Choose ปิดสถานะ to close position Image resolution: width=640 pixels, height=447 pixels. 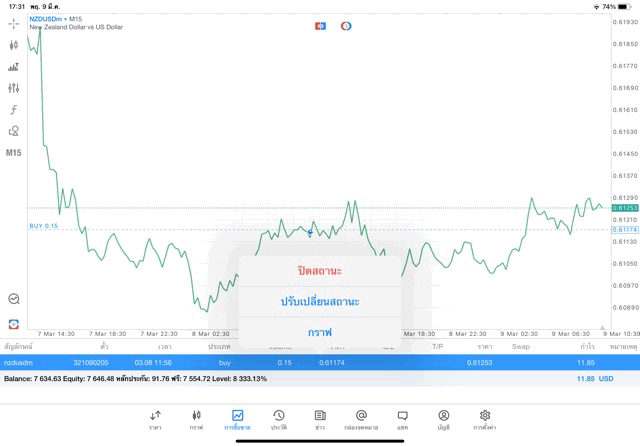pos(320,271)
